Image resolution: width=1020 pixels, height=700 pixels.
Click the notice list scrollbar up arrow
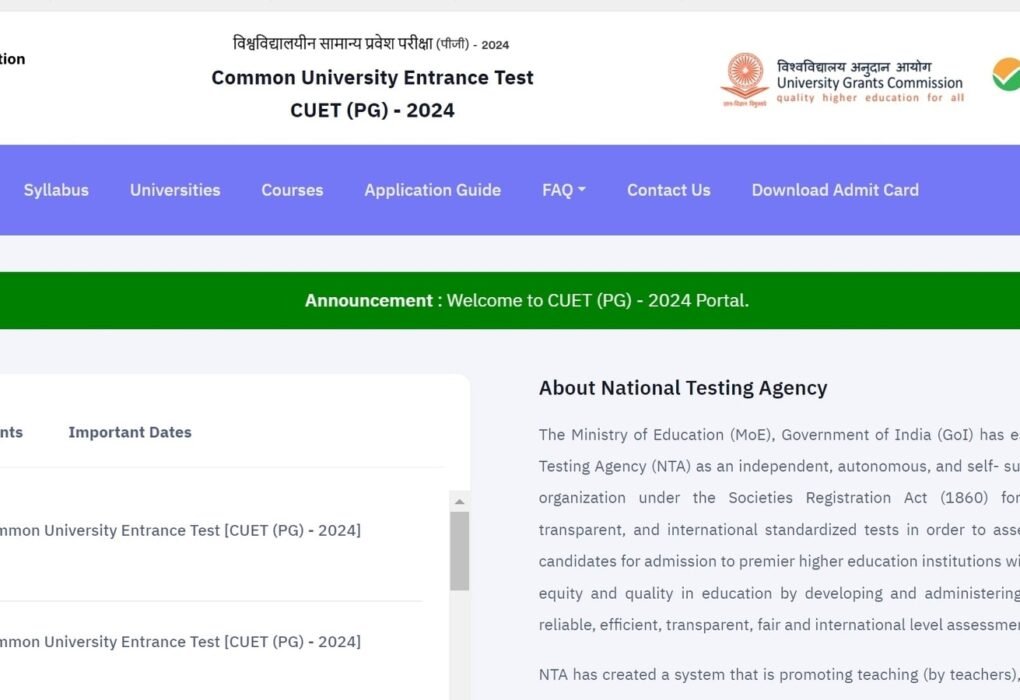[x=459, y=502]
